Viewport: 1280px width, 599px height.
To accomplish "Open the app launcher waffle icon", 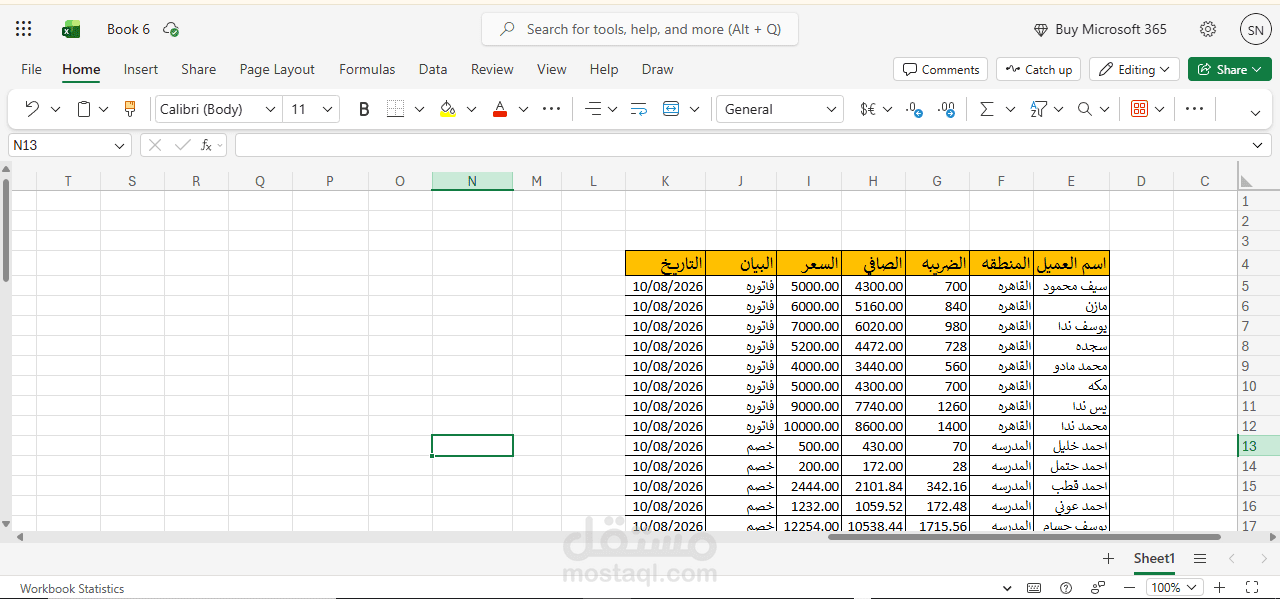I will pyautogui.click(x=24, y=29).
